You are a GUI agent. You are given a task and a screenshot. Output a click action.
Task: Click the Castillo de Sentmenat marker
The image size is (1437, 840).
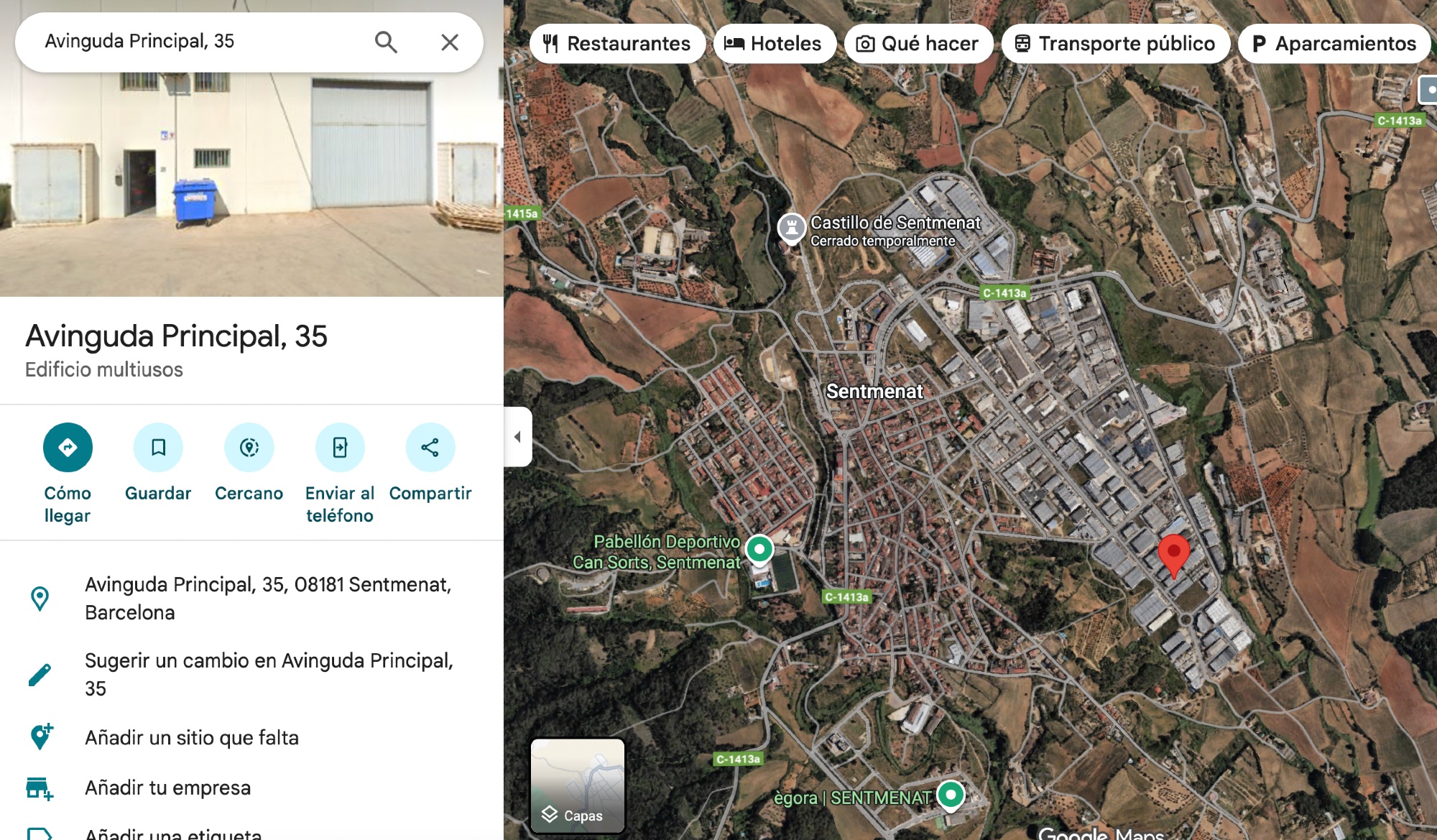point(792,228)
